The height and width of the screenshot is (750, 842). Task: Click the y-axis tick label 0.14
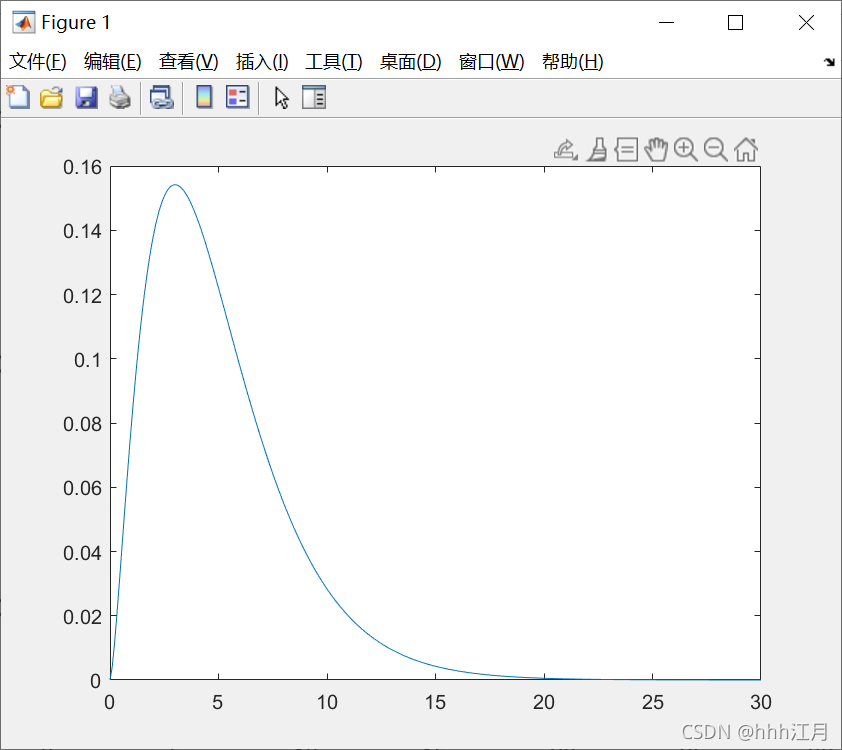point(82,231)
